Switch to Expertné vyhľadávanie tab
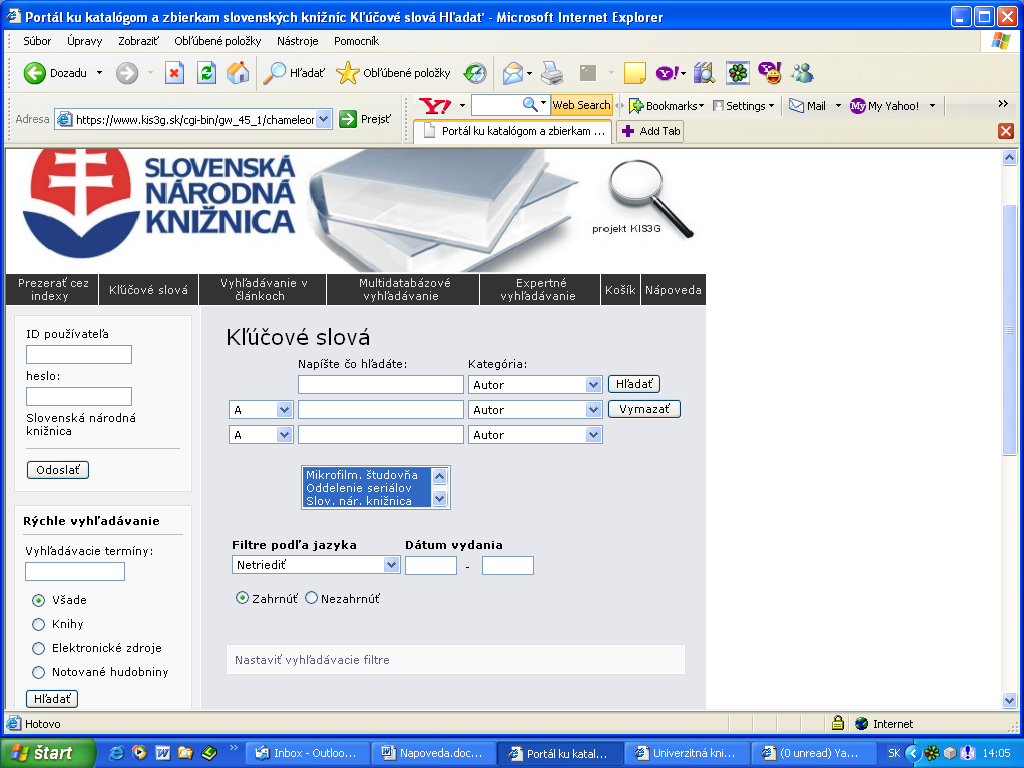Image resolution: width=1024 pixels, height=768 pixels. [540, 289]
